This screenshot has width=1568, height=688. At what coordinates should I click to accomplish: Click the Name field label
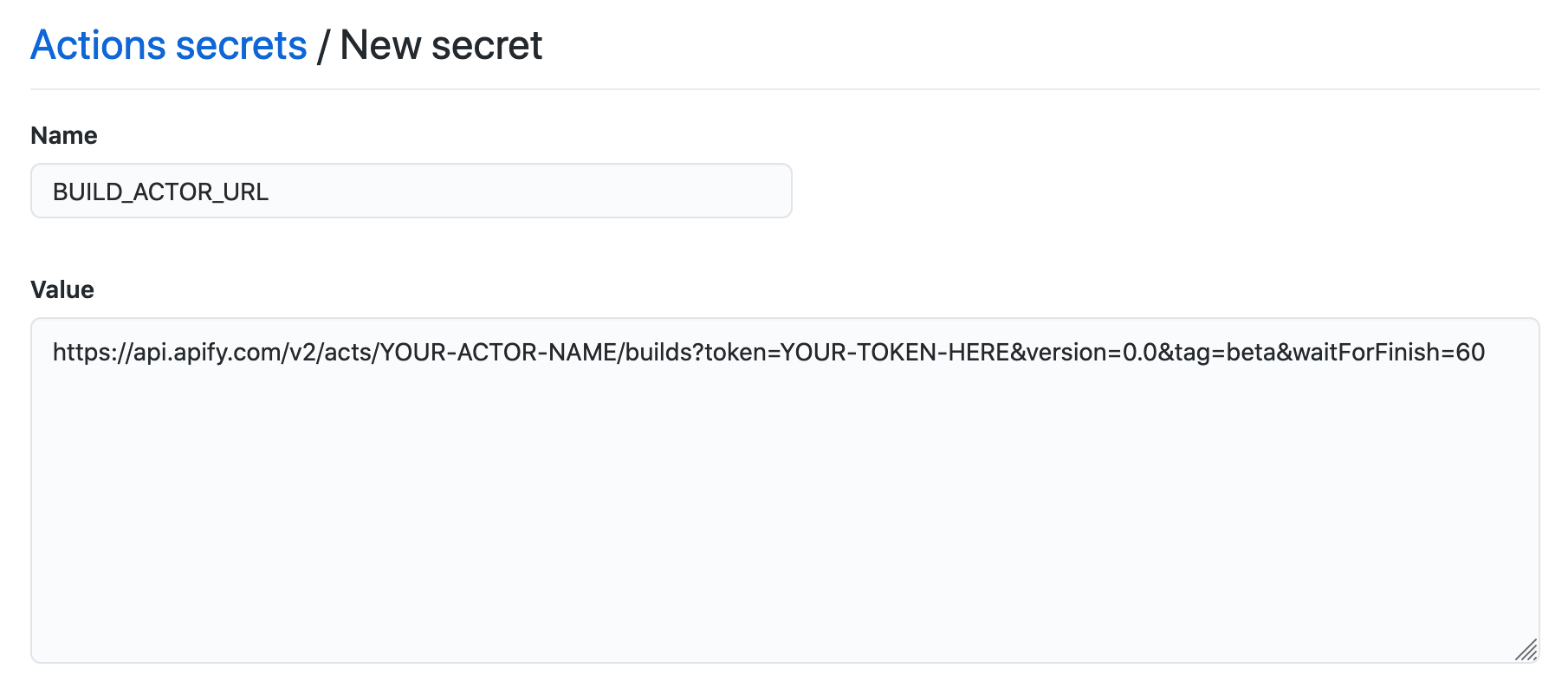(x=63, y=135)
